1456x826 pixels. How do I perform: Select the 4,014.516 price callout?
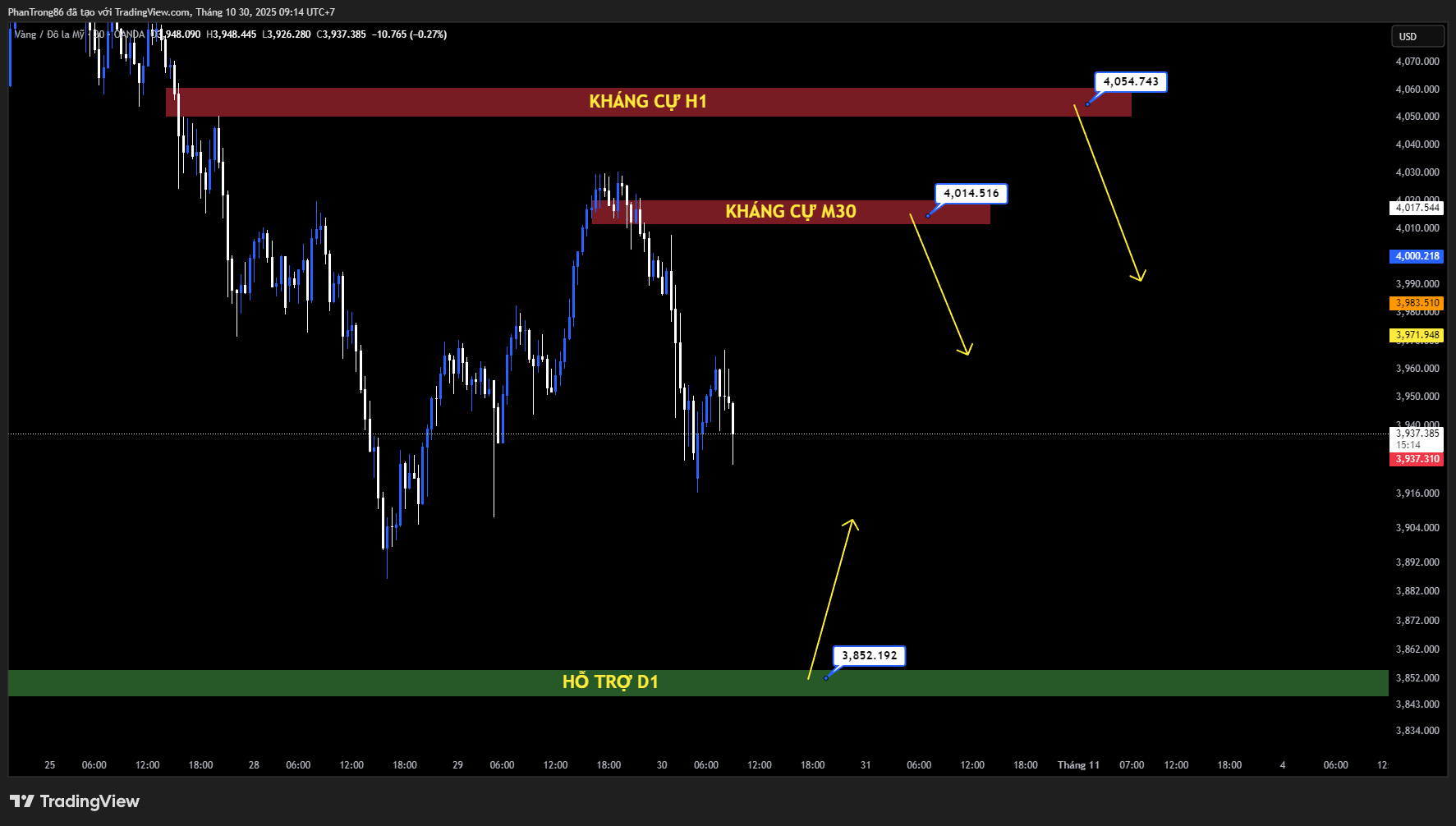971,194
